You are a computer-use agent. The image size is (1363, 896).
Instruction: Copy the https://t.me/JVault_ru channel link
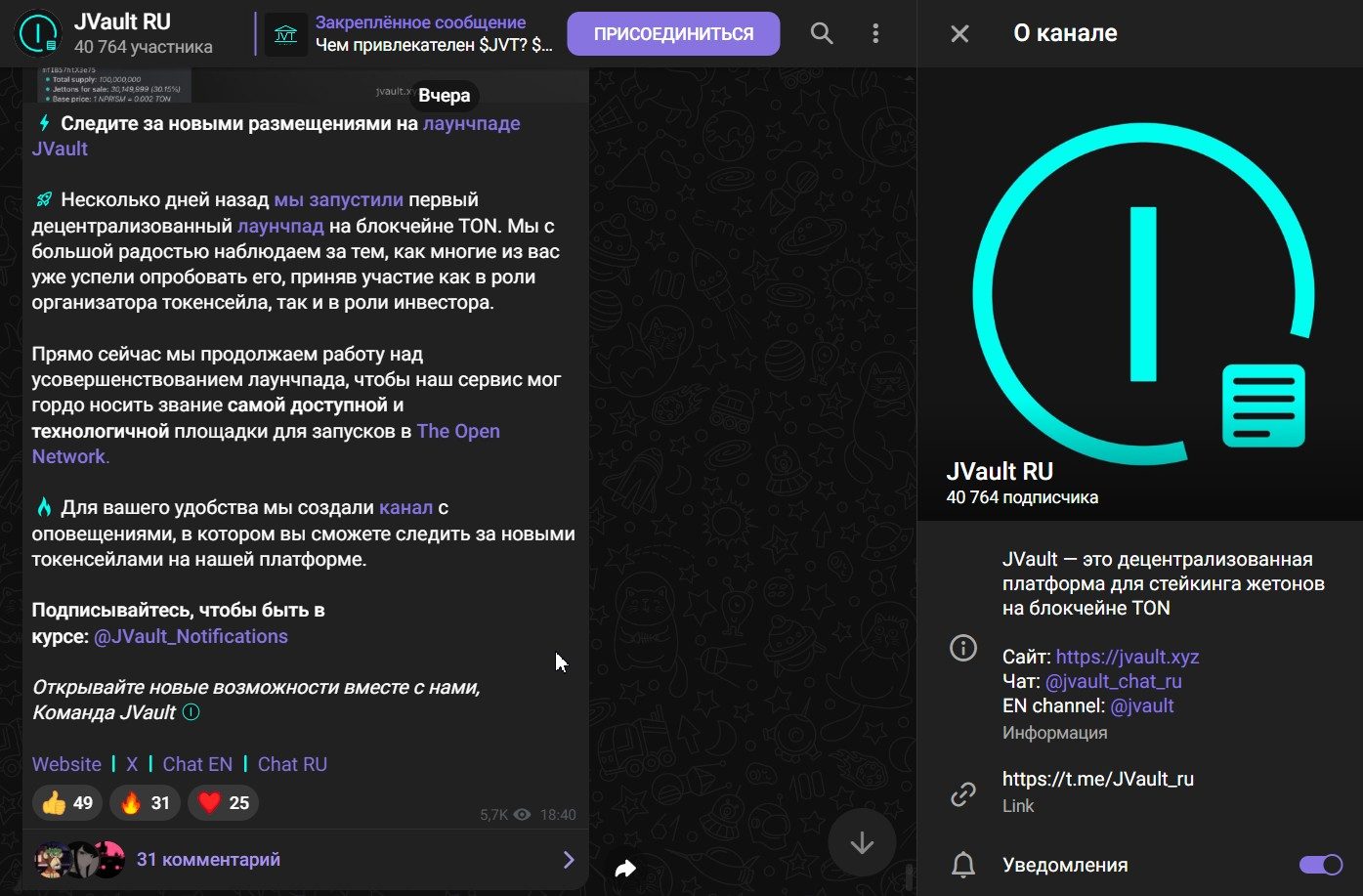point(1098,779)
